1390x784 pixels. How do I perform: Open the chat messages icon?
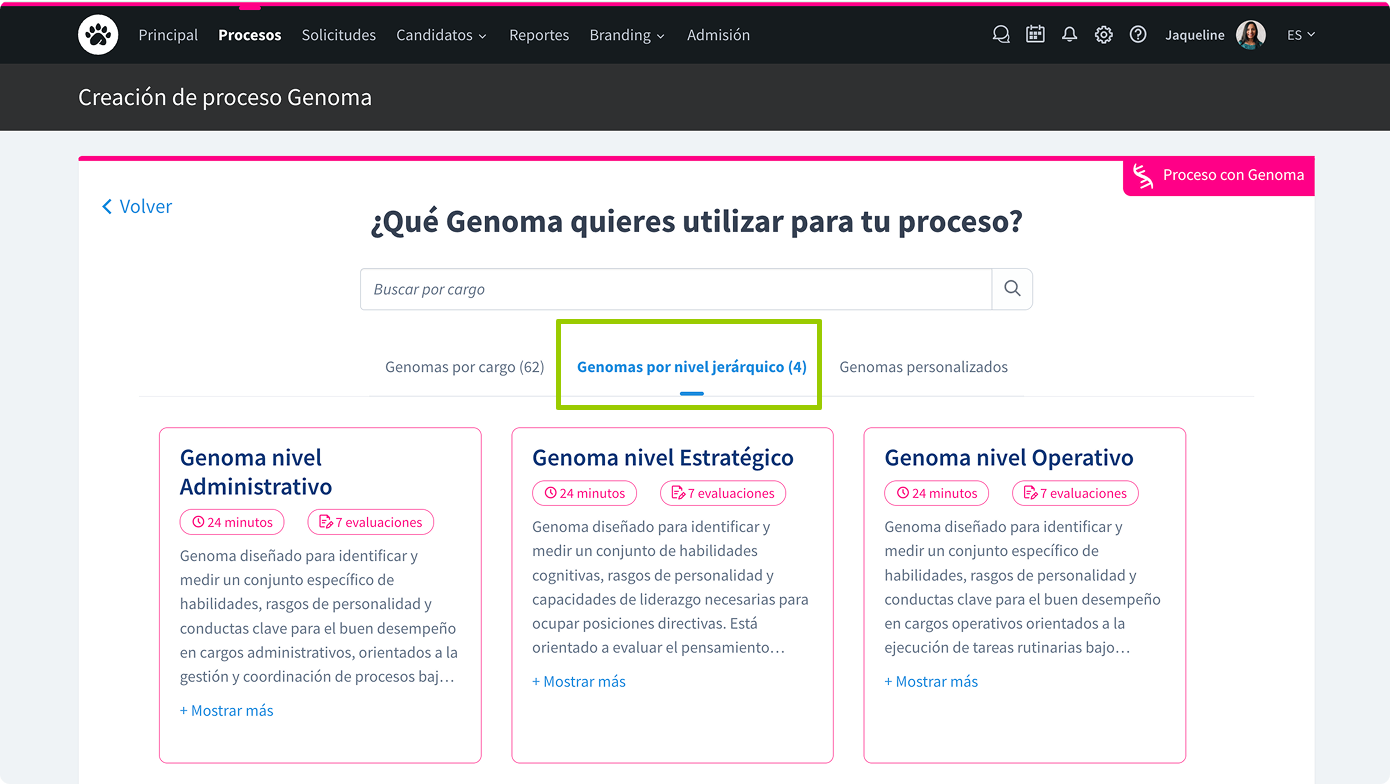[x=1001, y=34]
